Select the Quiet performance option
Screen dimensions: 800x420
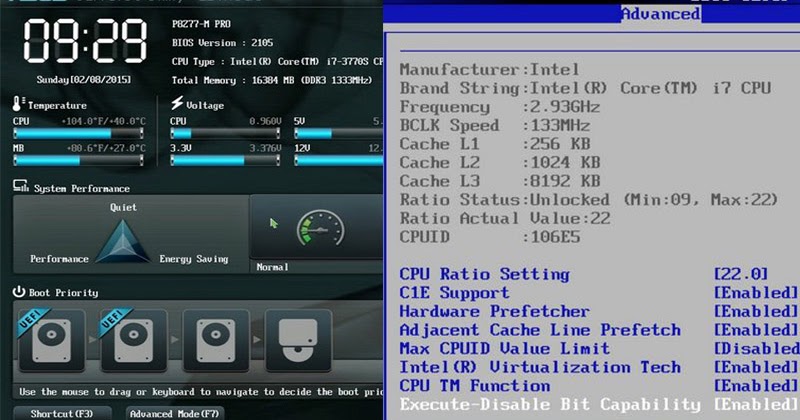pyautogui.click(x=123, y=207)
